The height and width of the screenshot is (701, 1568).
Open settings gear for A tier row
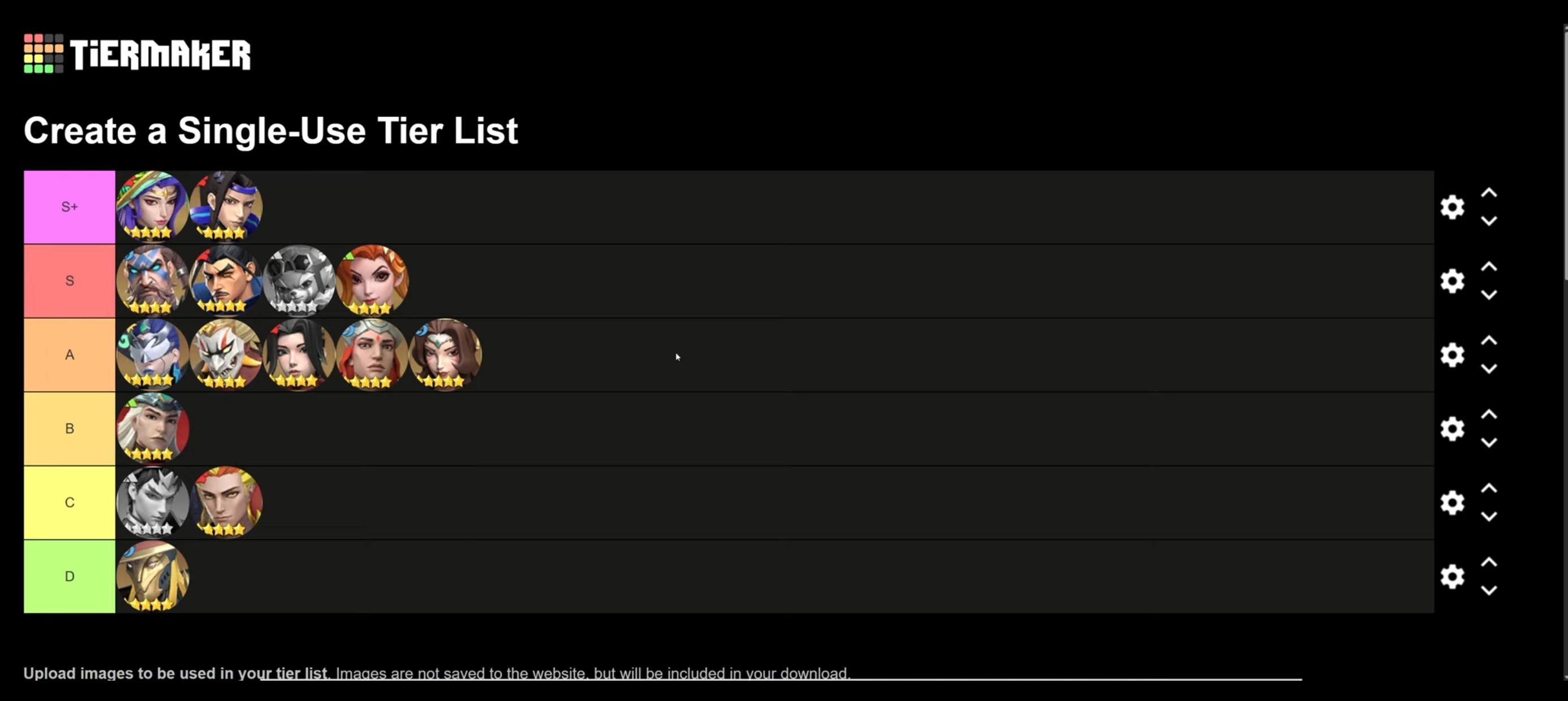point(1453,355)
